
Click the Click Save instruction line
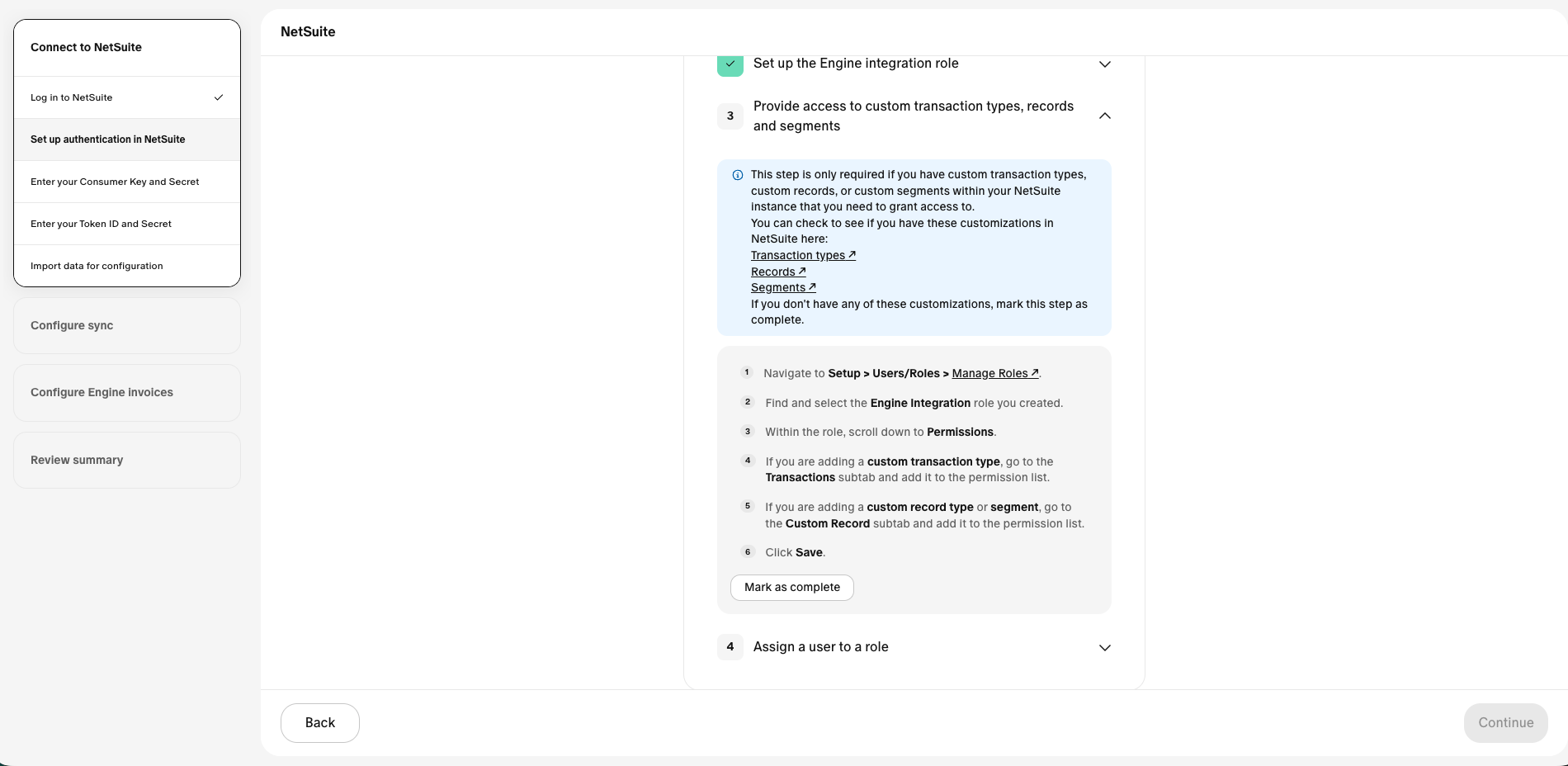(795, 553)
